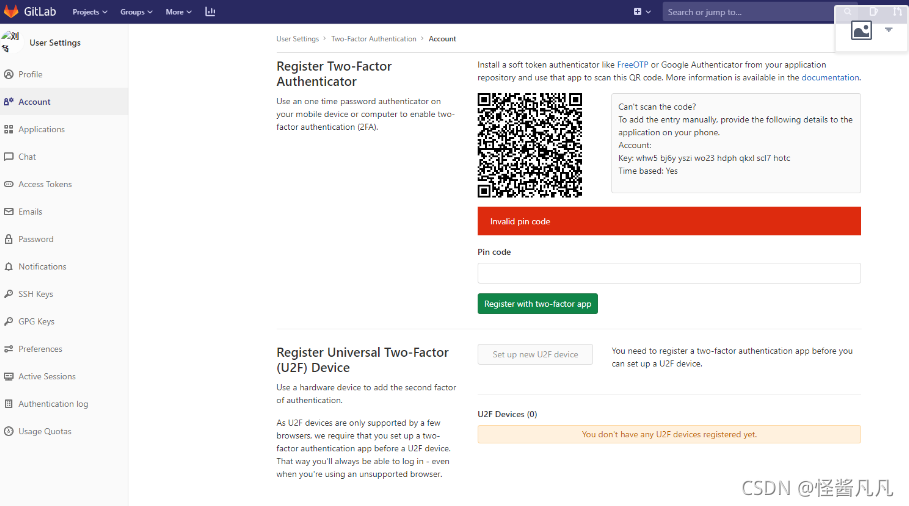Click the Time based: Yes line
The height and width of the screenshot is (506, 909).
coord(648,171)
